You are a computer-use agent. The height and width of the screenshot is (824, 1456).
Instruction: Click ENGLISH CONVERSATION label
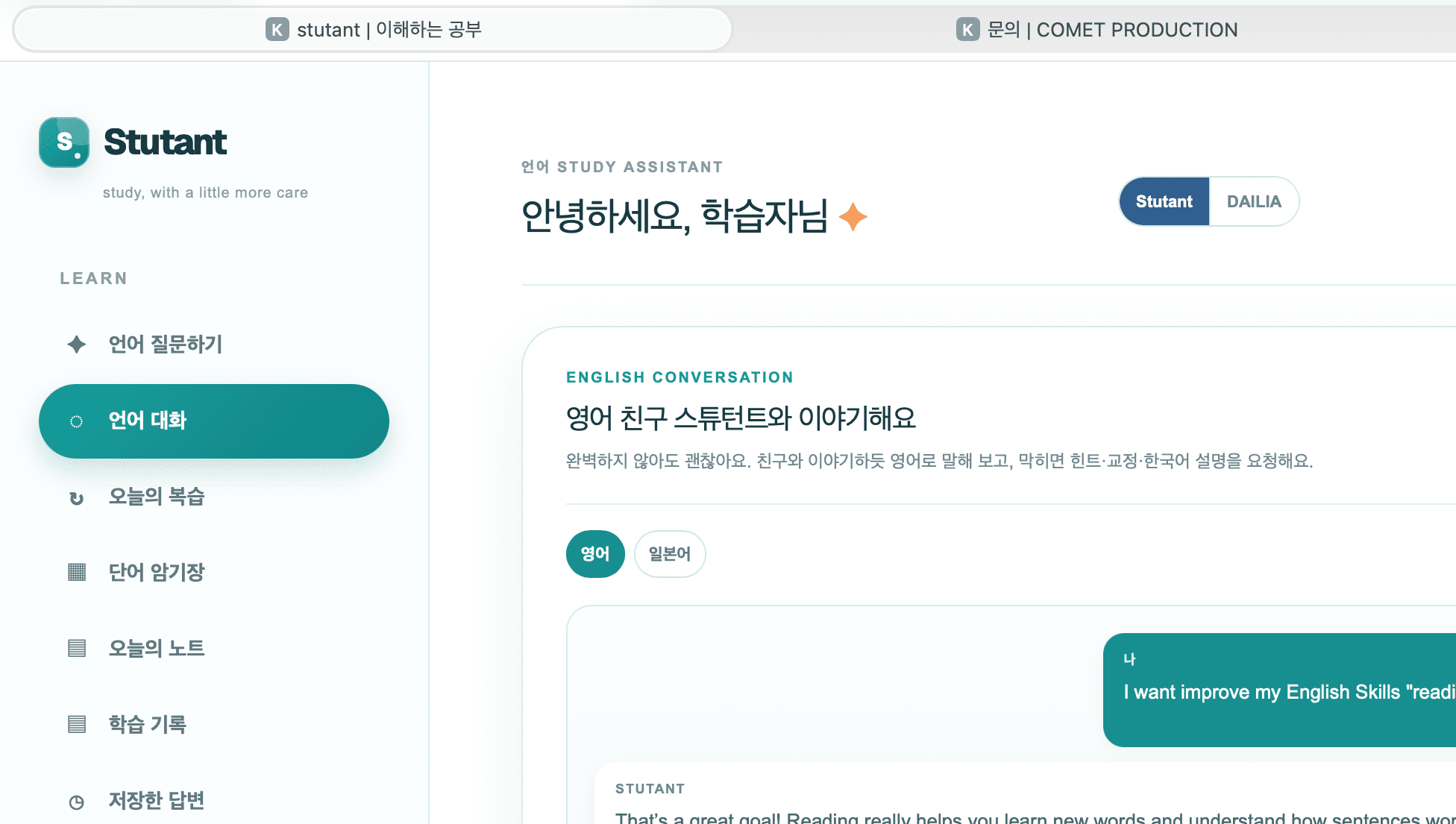tap(680, 377)
